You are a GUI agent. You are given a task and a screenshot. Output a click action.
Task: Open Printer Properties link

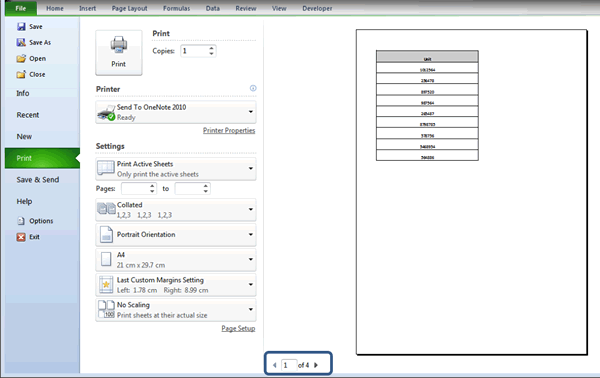(229, 130)
